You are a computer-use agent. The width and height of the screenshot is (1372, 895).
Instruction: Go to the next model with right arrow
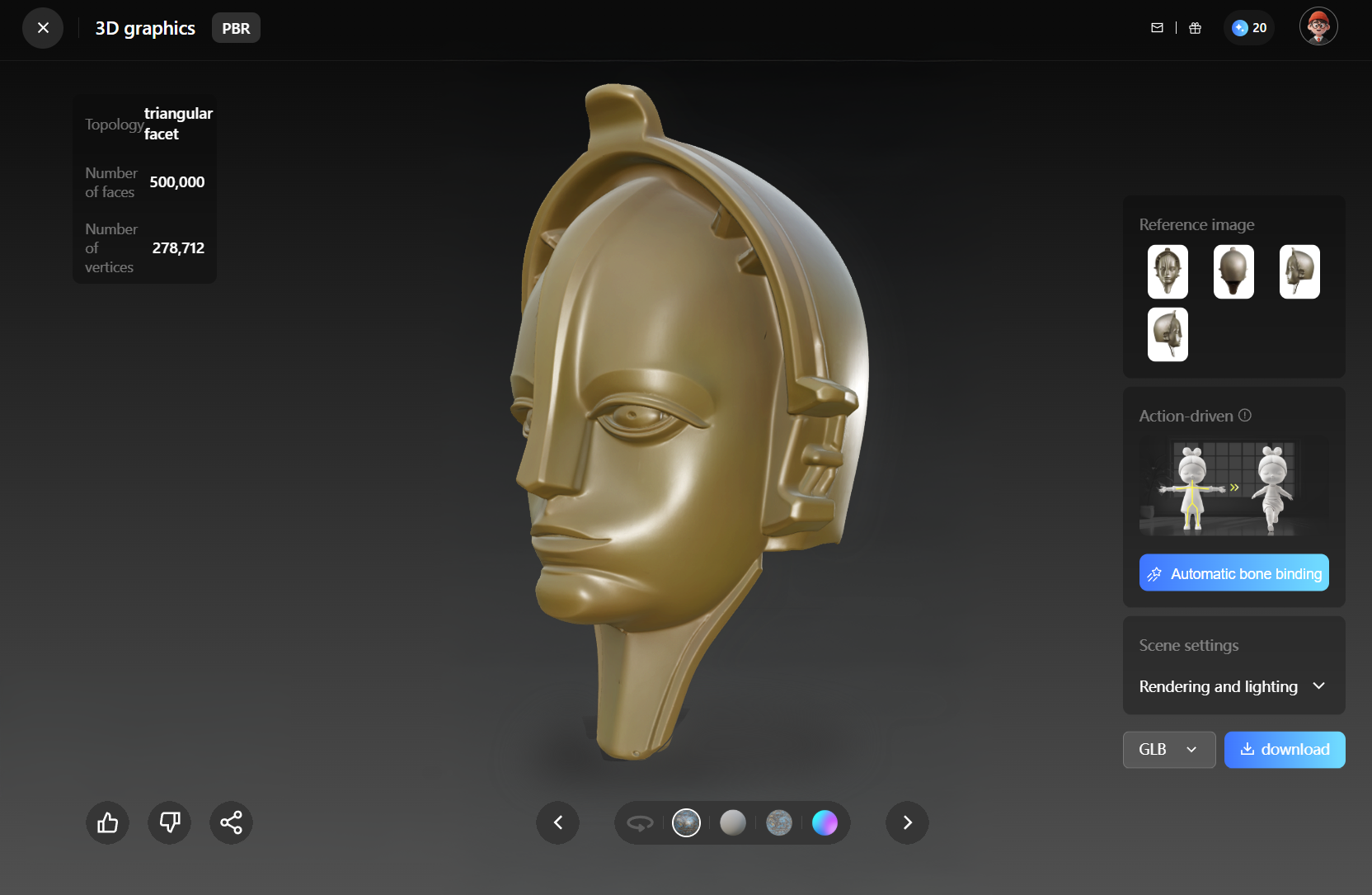[x=907, y=822]
